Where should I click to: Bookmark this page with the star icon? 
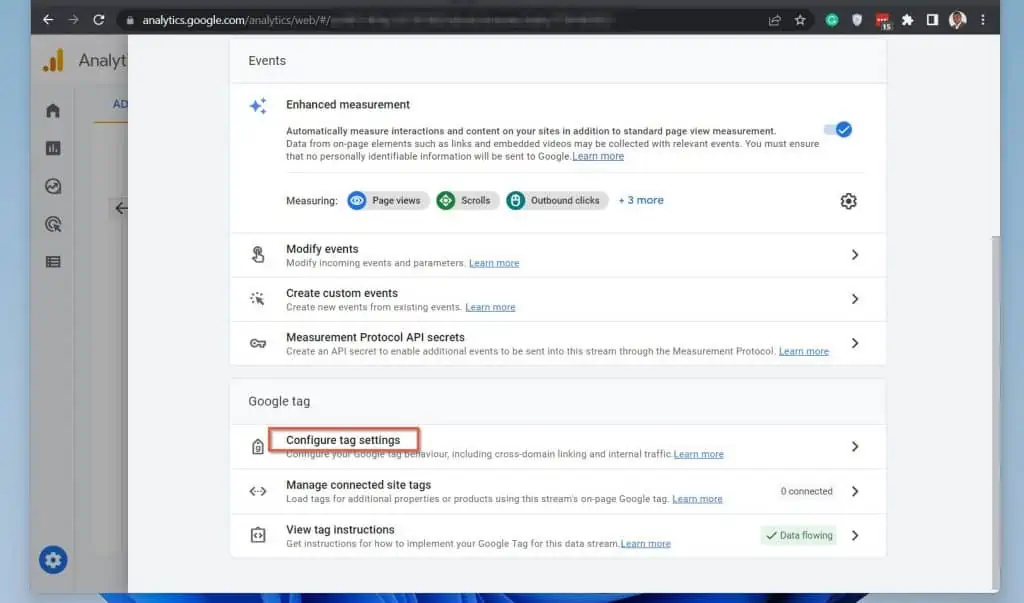point(800,20)
